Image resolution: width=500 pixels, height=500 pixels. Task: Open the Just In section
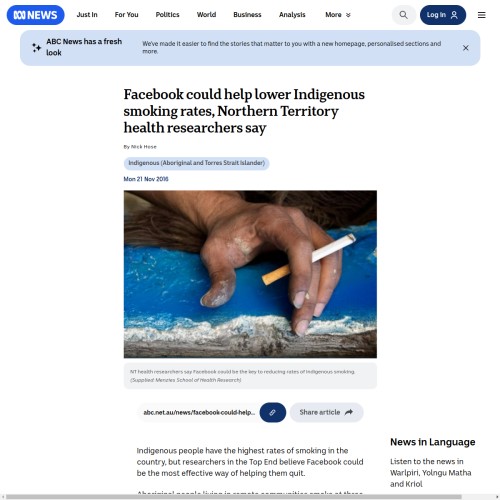(87, 15)
